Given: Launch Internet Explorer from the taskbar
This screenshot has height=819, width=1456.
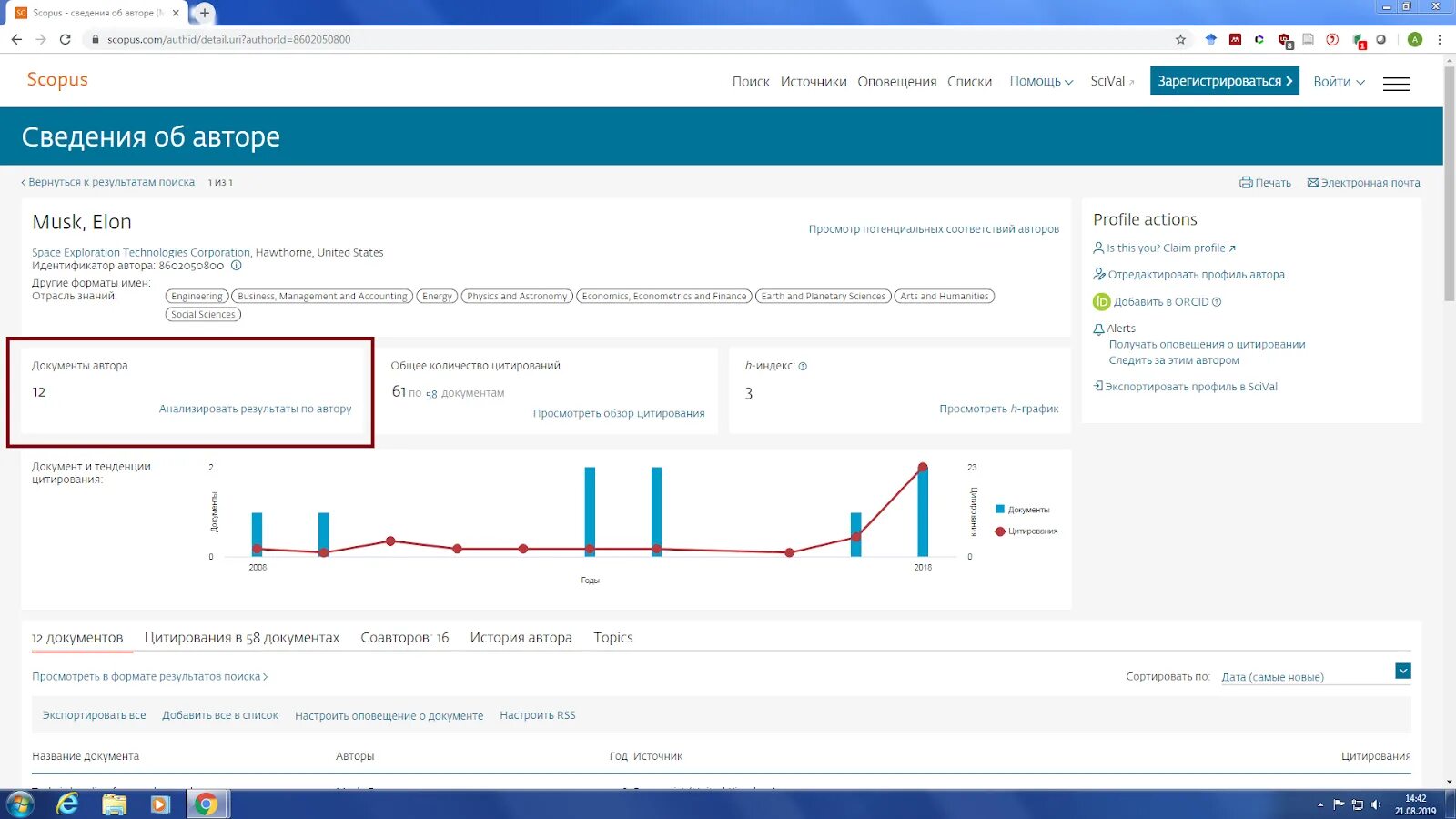Looking at the screenshot, I should click(x=67, y=804).
